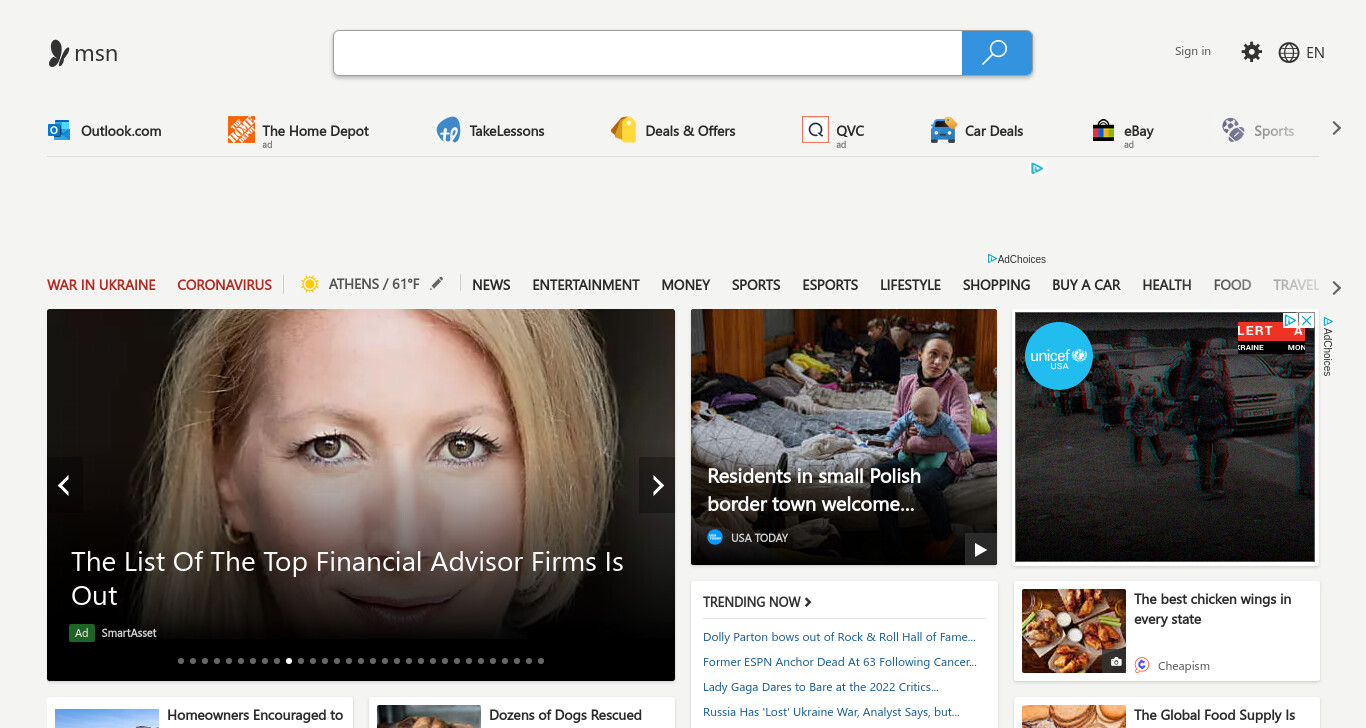Open Former ESPN Anchor trending link
1366x728 pixels.
tap(840, 662)
